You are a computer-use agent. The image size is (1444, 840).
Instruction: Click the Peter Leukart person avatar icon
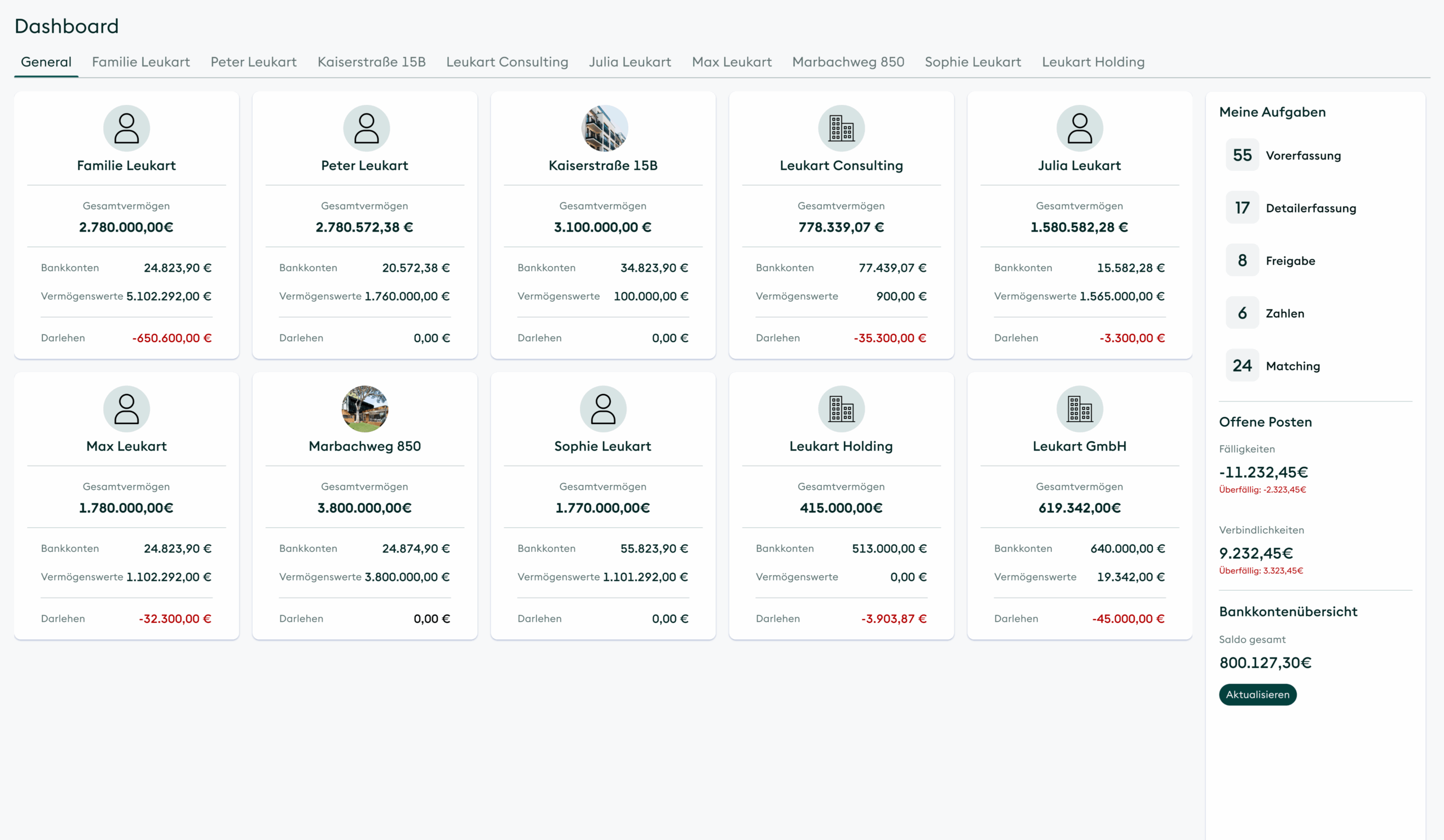[x=366, y=129]
